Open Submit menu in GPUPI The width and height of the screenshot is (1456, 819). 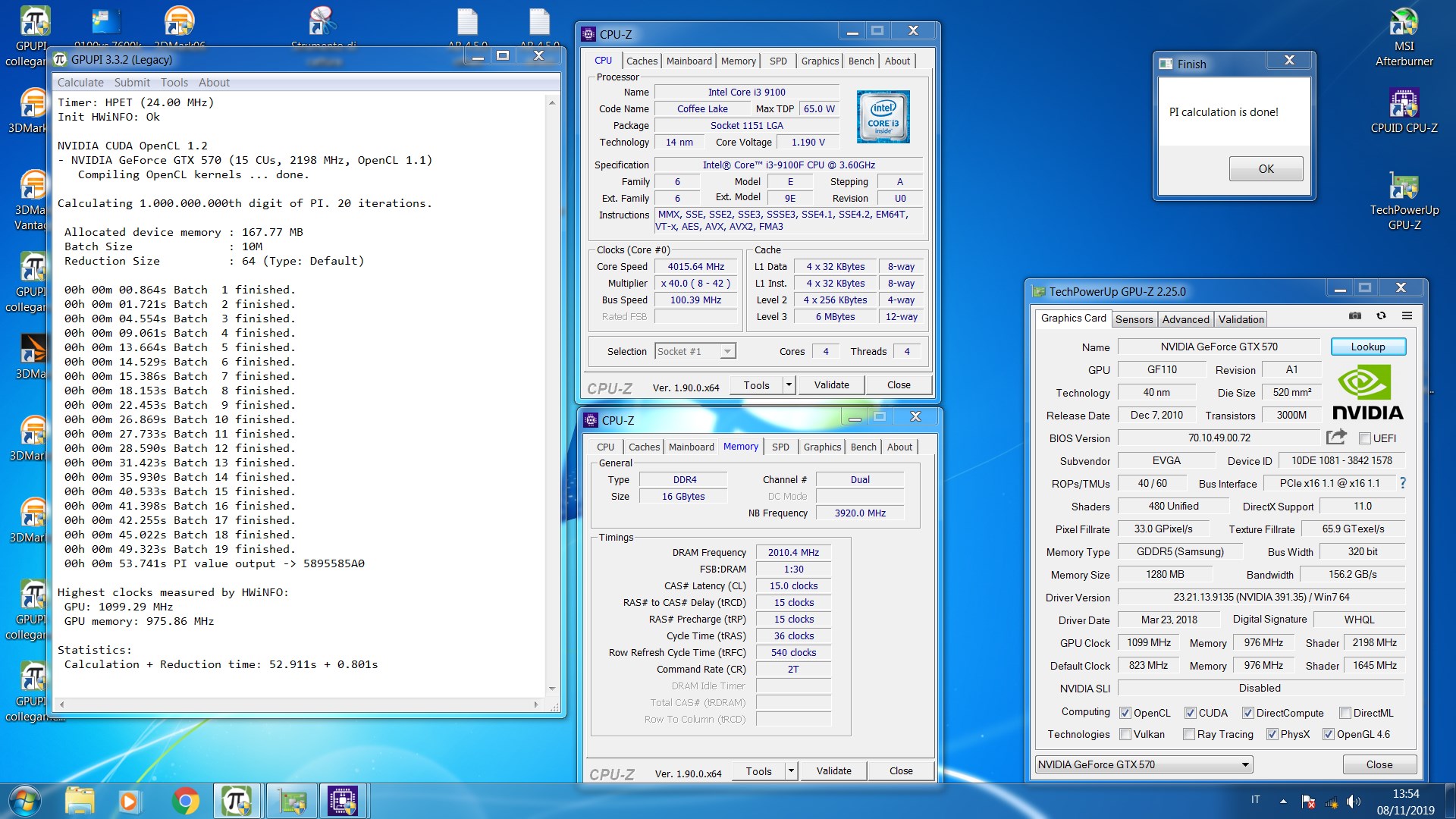[x=132, y=83]
